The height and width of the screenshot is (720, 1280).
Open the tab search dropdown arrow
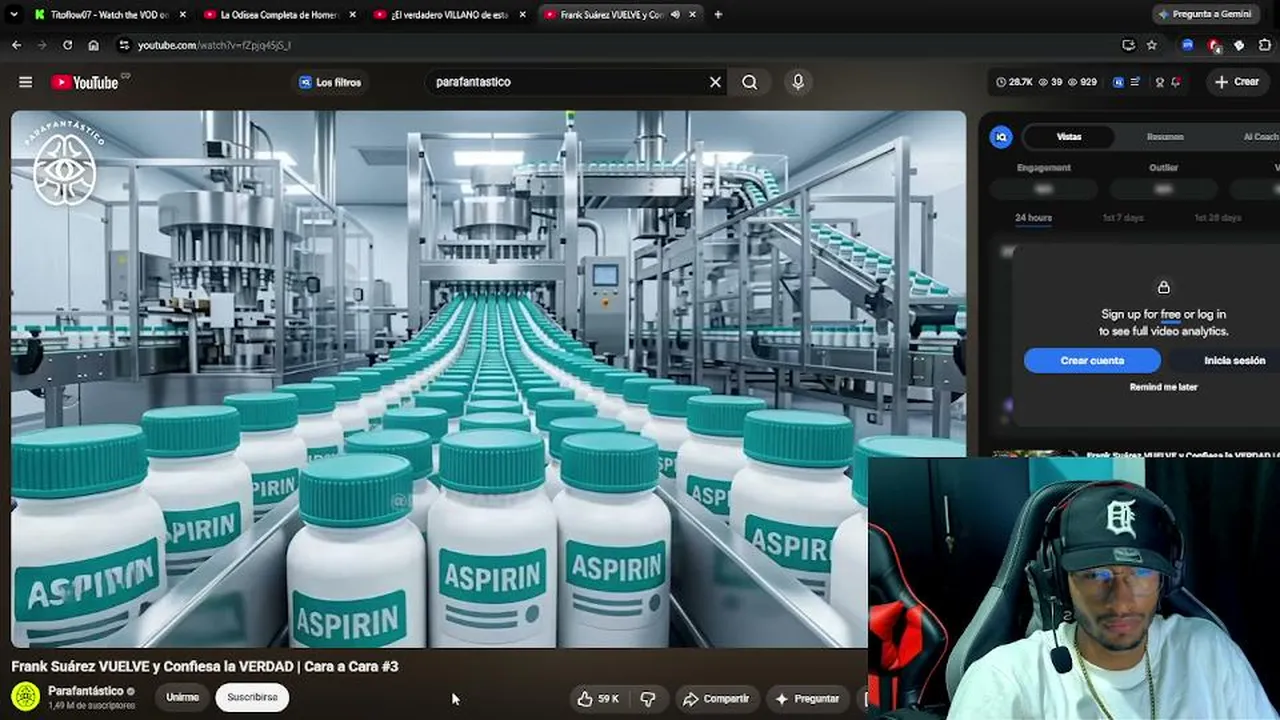(13, 14)
